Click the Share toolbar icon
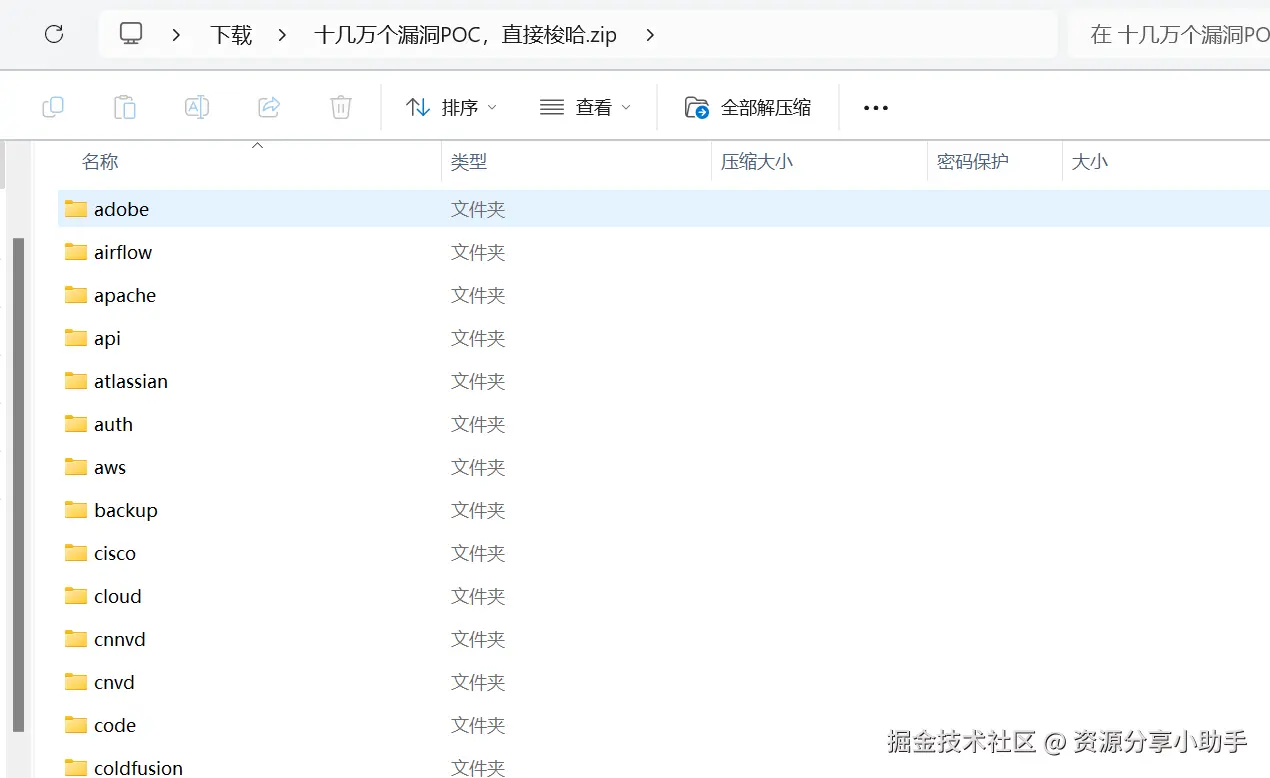The height and width of the screenshot is (778, 1270). tap(269, 107)
